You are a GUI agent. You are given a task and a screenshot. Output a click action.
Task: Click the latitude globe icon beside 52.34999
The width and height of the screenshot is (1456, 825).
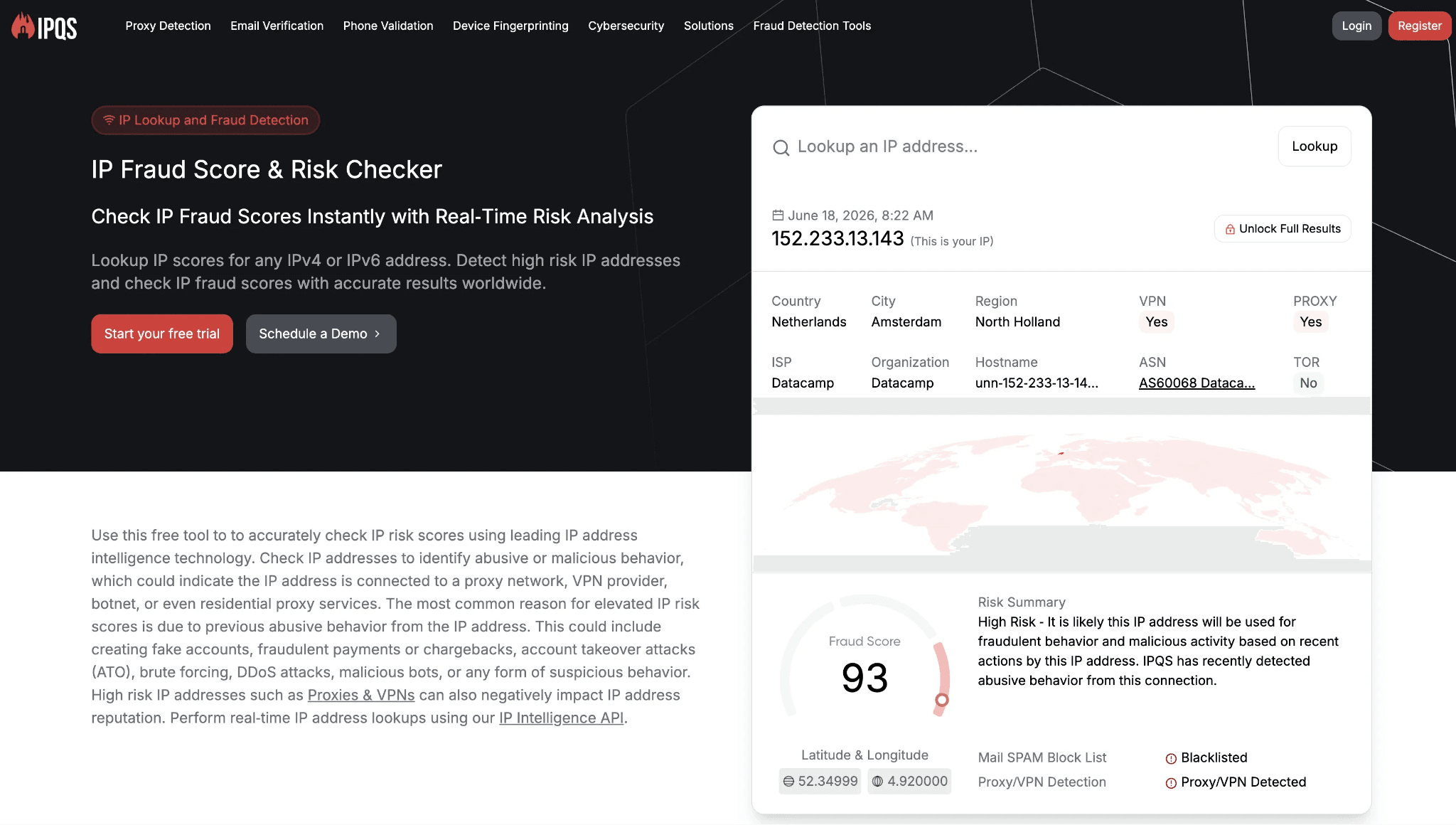click(788, 782)
